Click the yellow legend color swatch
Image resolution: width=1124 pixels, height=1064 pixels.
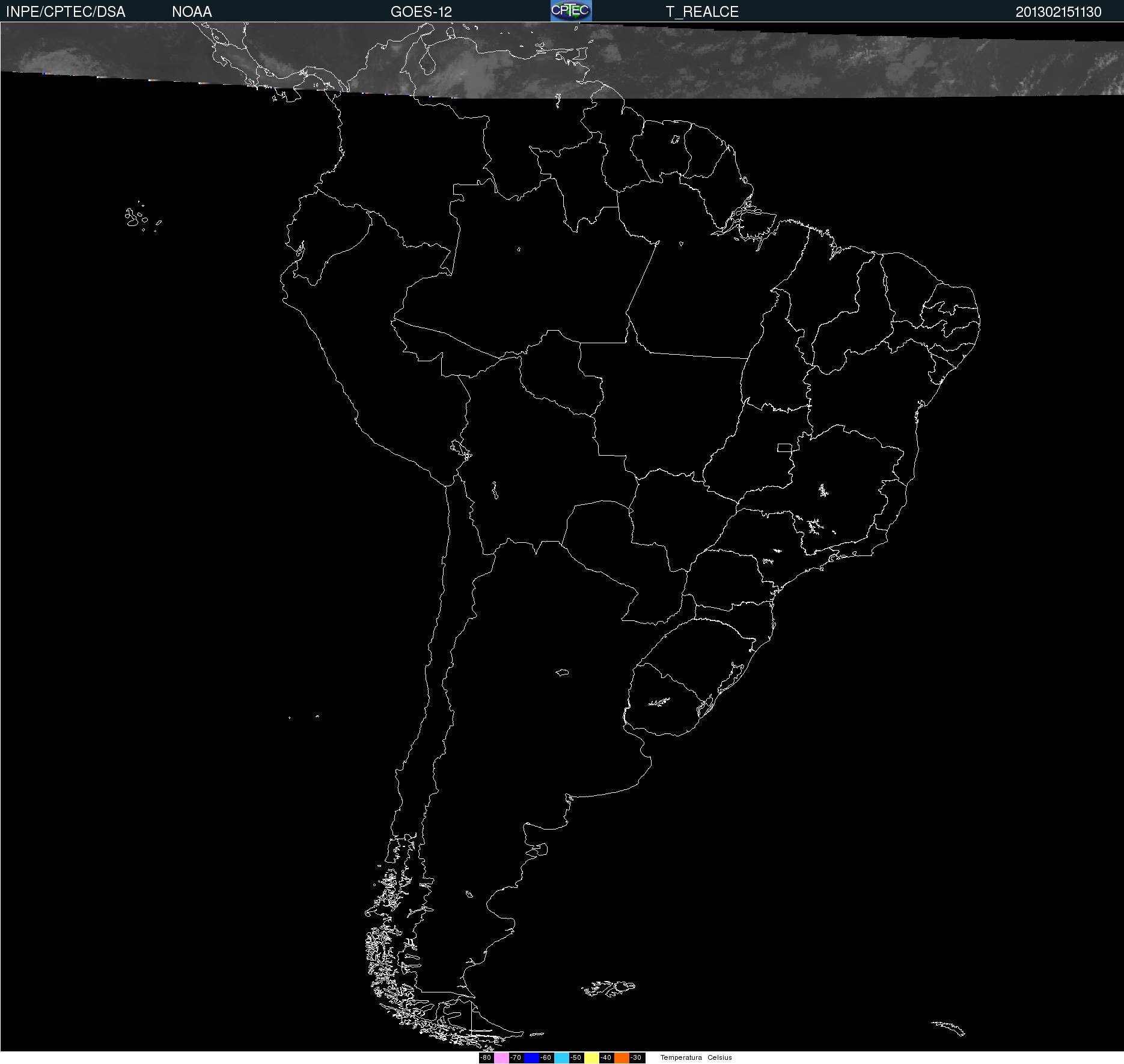pyautogui.click(x=591, y=1058)
